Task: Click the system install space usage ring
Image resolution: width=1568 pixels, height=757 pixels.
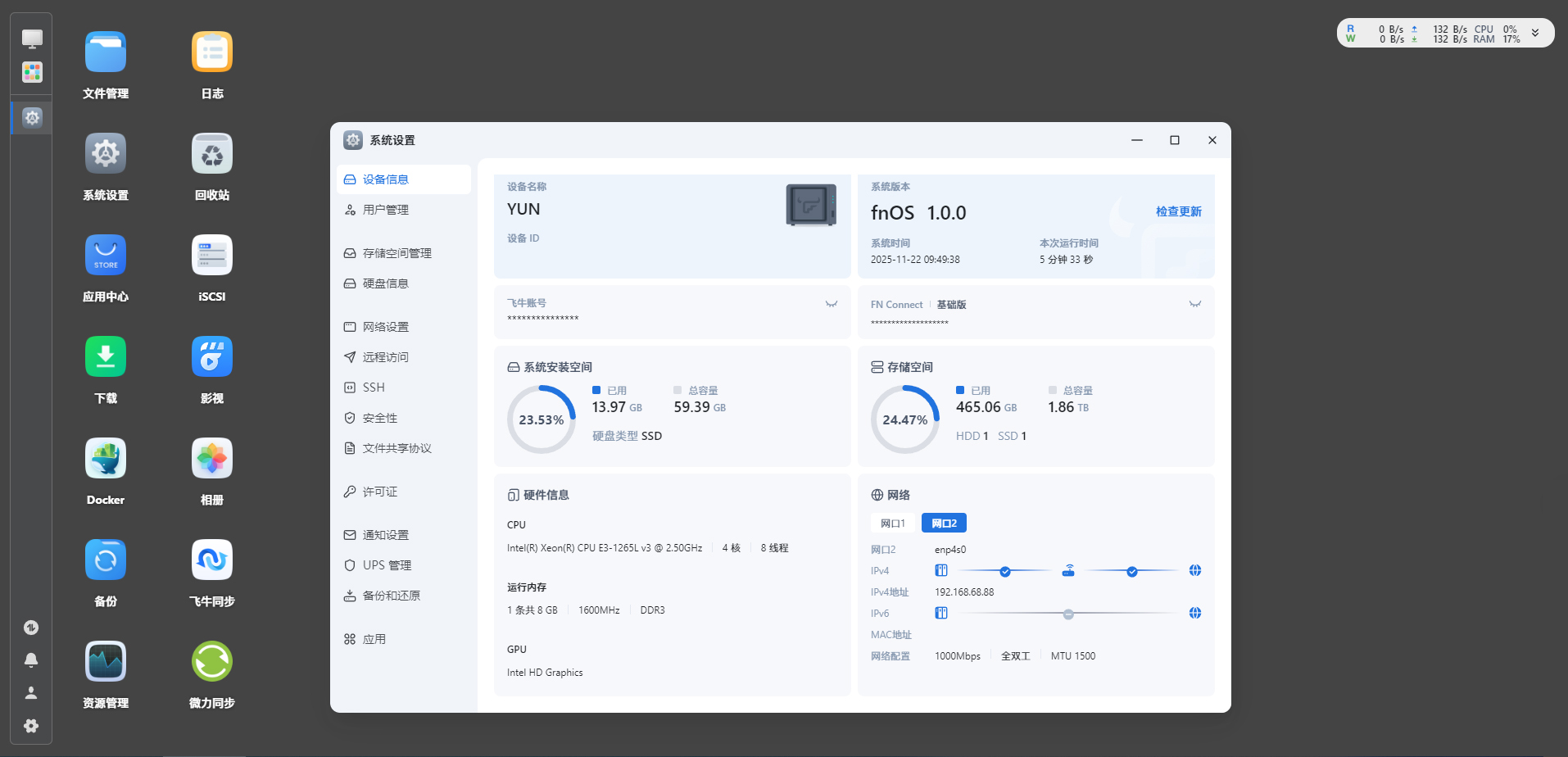Action: pos(542,419)
